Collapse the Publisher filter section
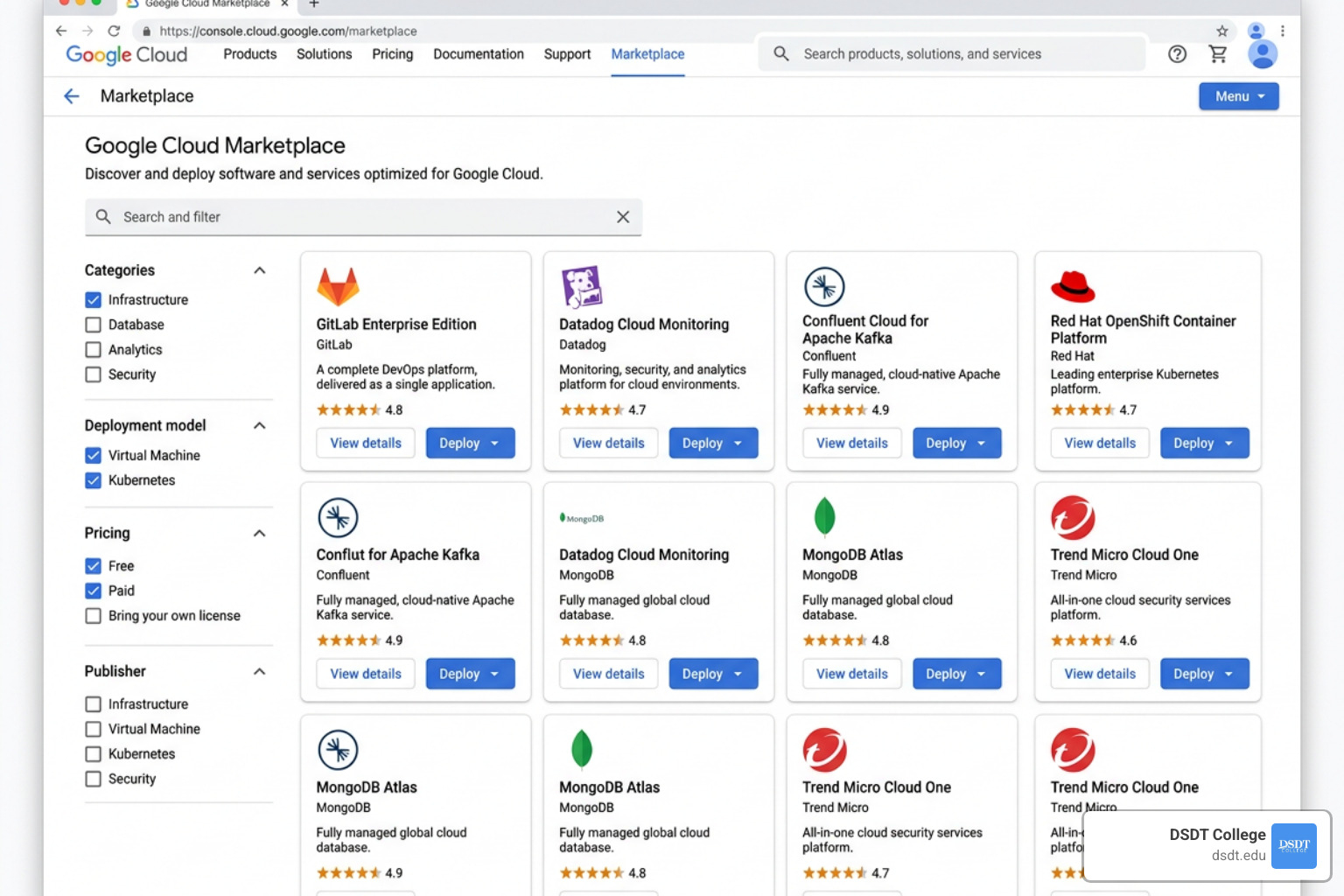1344x896 pixels. (259, 671)
